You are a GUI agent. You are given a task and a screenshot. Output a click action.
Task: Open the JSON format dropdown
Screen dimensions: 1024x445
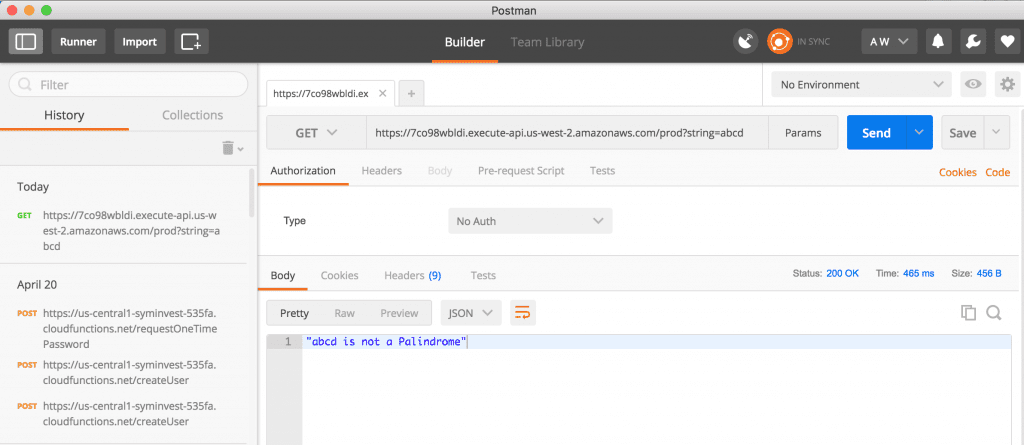tap(471, 313)
